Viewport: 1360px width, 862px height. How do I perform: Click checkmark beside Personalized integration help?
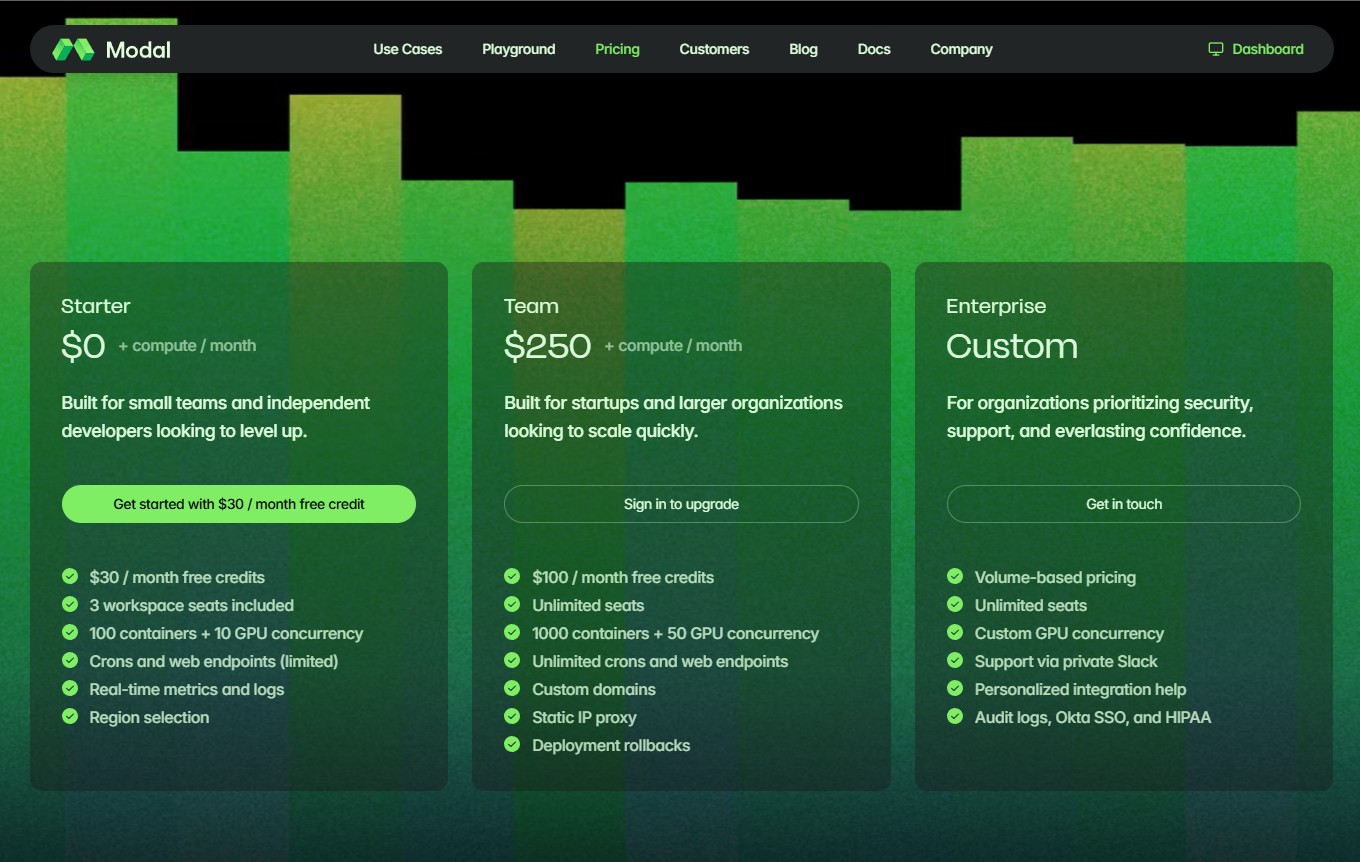point(955,688)
